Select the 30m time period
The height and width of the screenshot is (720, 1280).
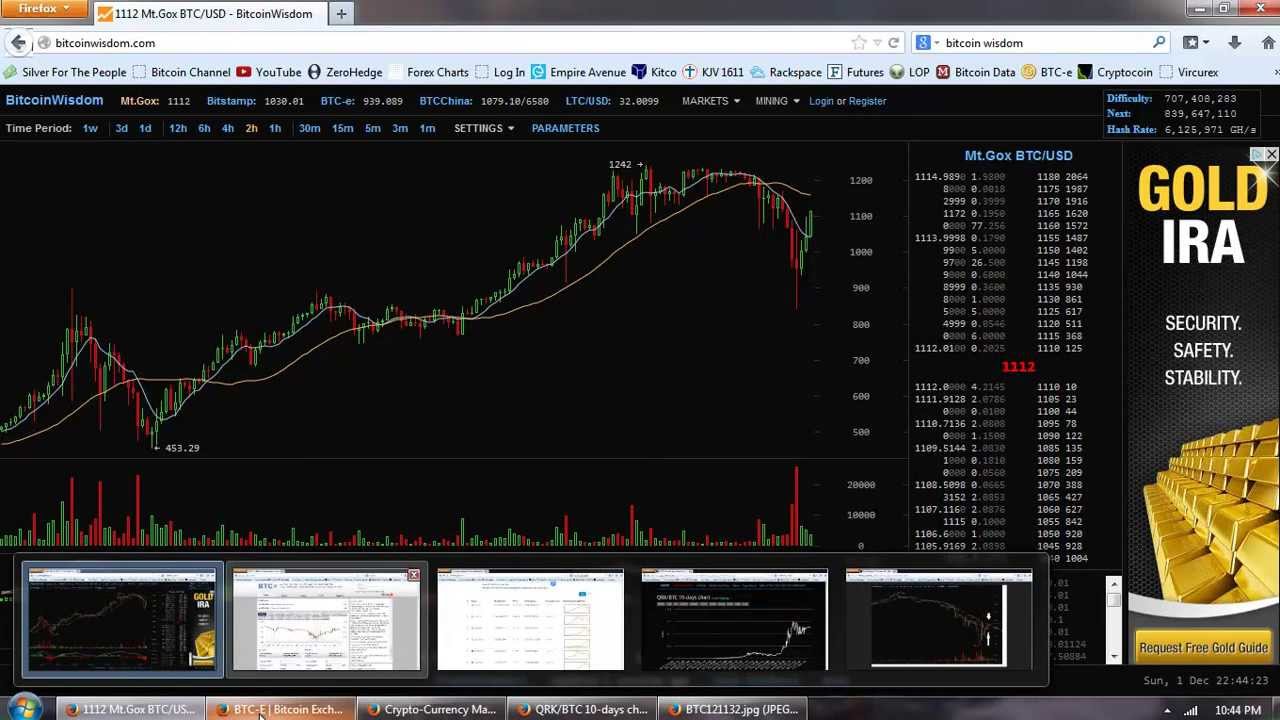(309, 128)
